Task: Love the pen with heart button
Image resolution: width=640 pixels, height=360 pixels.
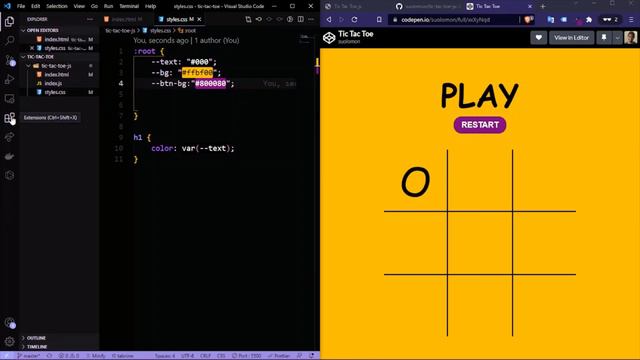Action: point(538,38)
